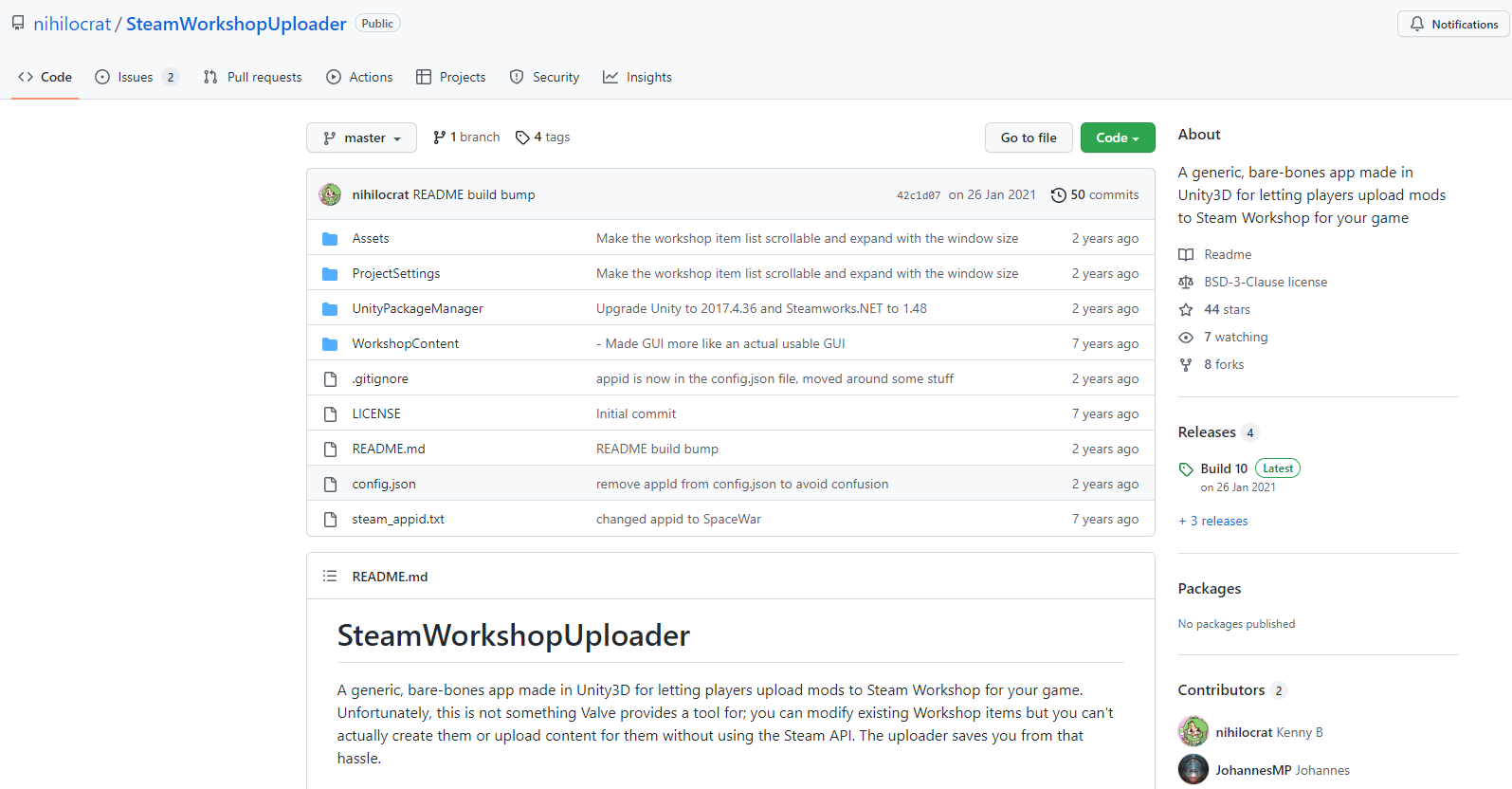
Task: Open the Releases section heading link
Action: (1207, 432)
